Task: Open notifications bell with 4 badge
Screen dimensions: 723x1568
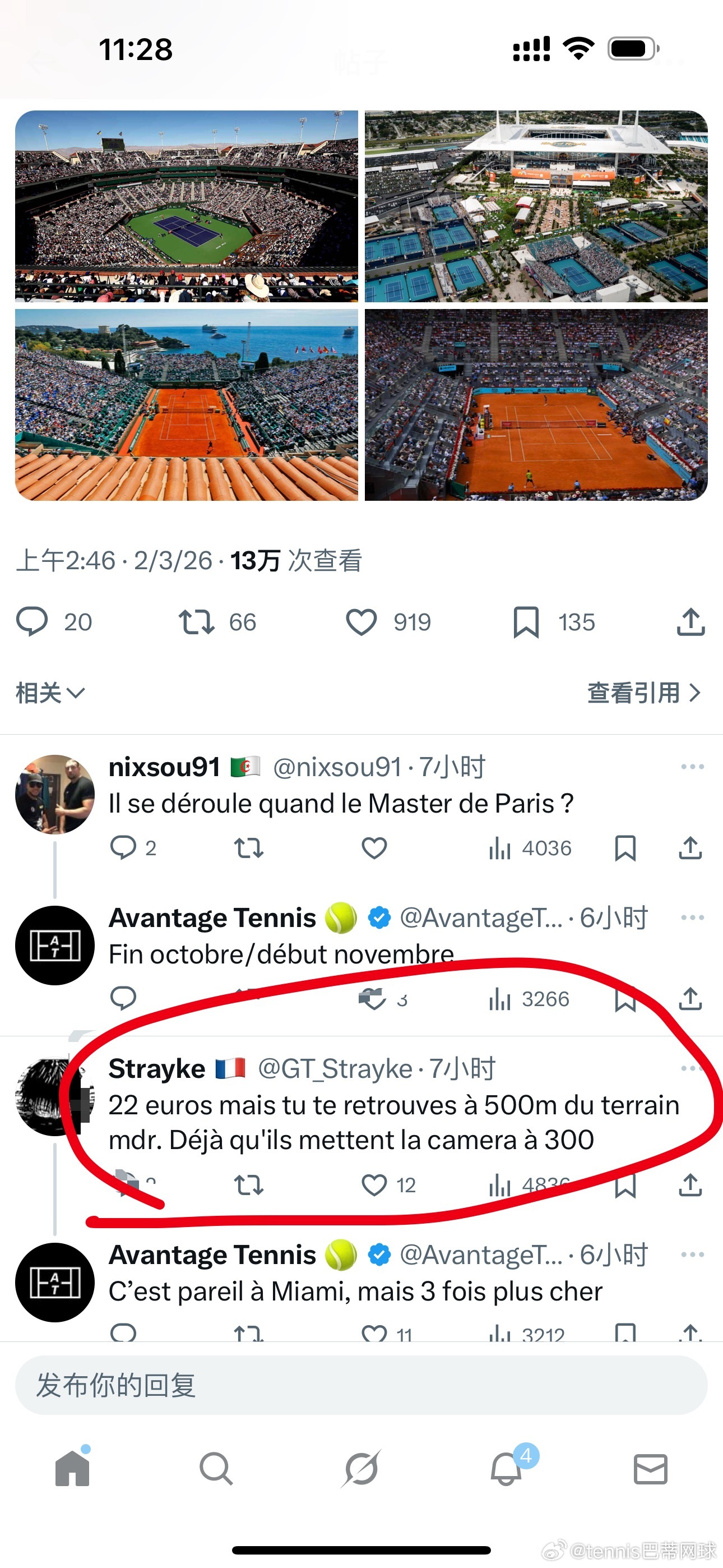Action: [x=507, y=1468]
